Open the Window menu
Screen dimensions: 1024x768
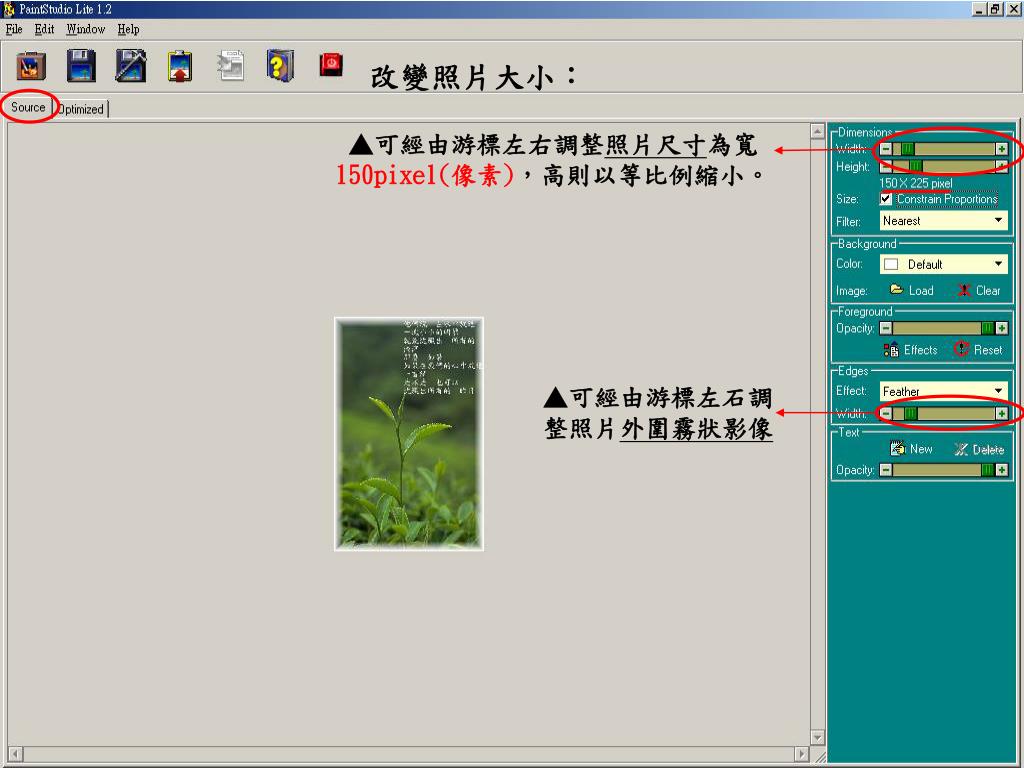pos(86,29)
